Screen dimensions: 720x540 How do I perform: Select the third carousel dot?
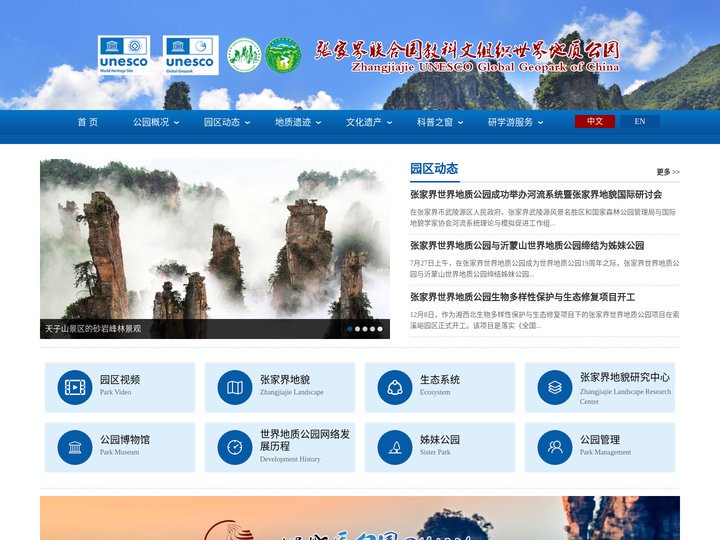pos(365,329)
